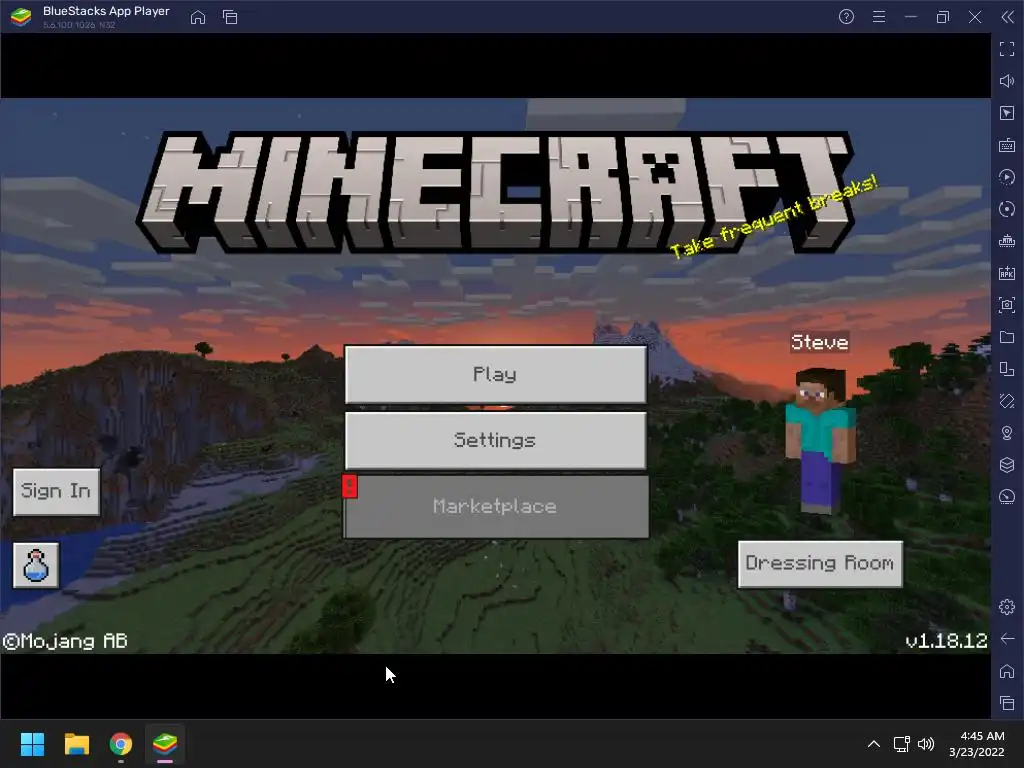Open the Marketplace
Image resolution: width=1024 pixels, height=768 pixels.
coord(496,507)
